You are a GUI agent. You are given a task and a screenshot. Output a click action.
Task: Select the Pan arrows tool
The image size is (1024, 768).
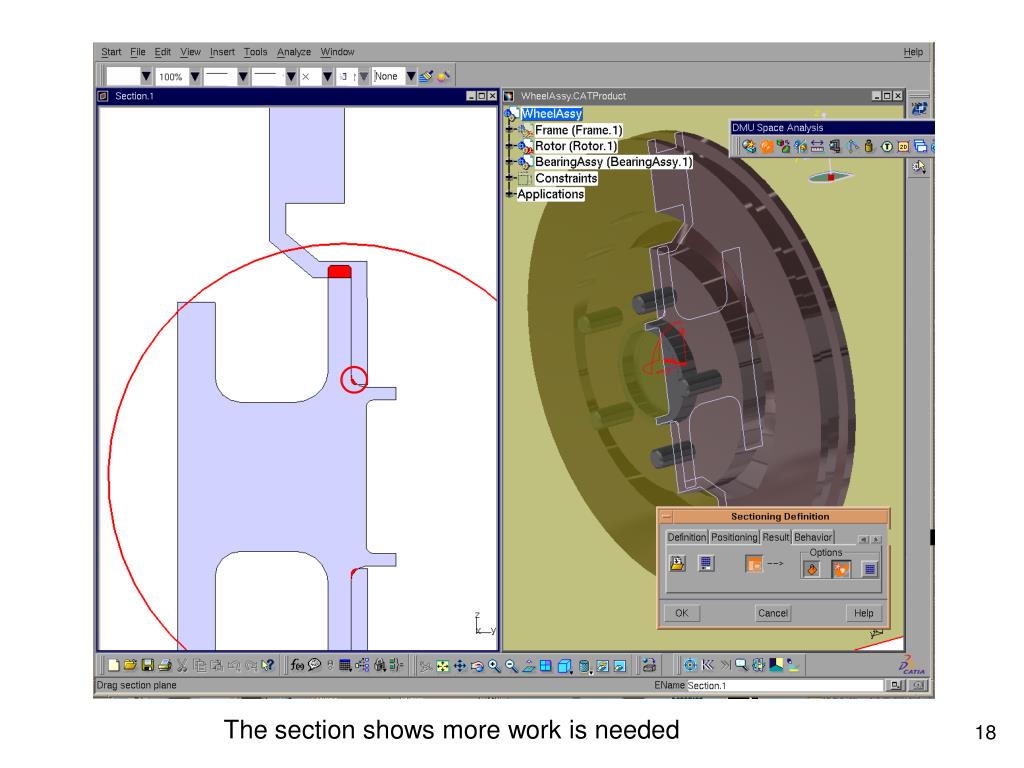tap(460, 666)
